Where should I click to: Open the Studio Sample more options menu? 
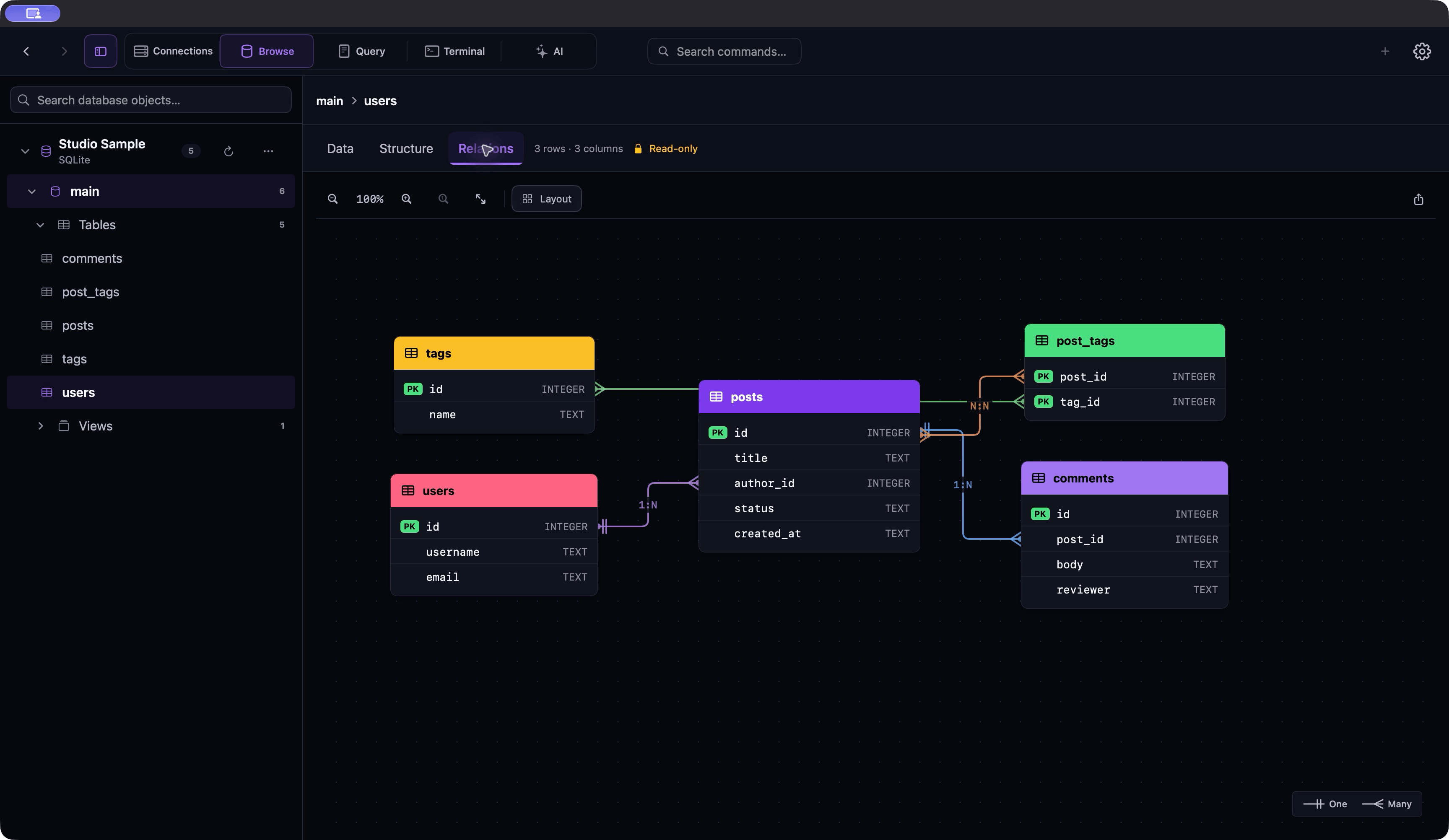268,151
